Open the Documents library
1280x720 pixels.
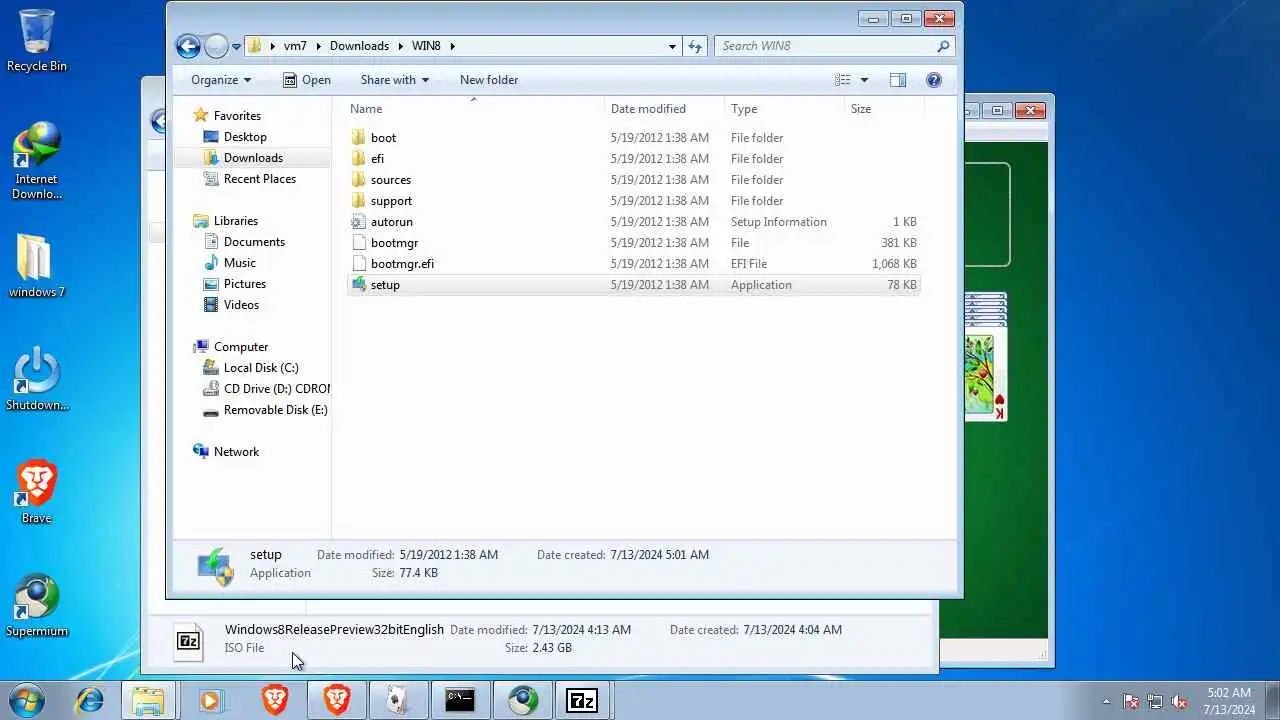(254, 242)
